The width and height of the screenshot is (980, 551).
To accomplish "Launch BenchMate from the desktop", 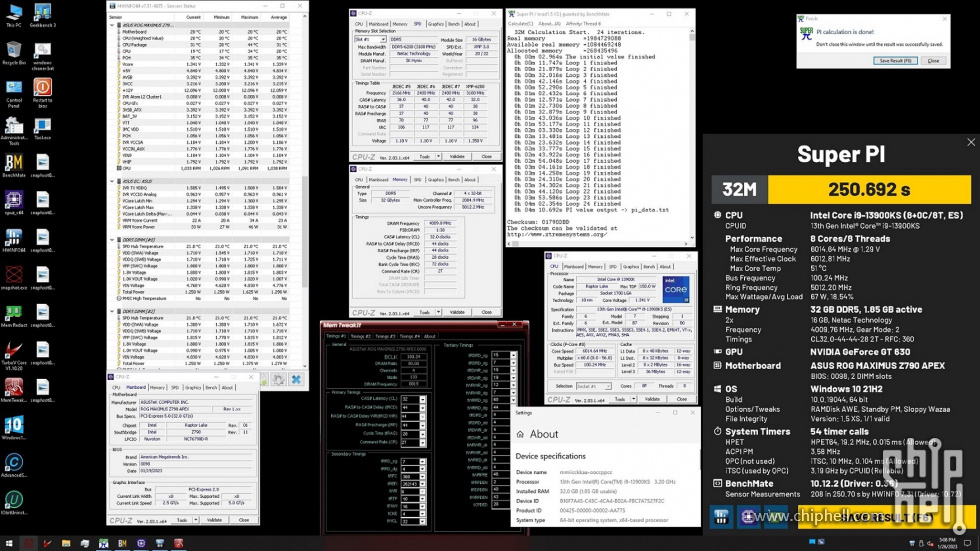I will coord(14,166).
